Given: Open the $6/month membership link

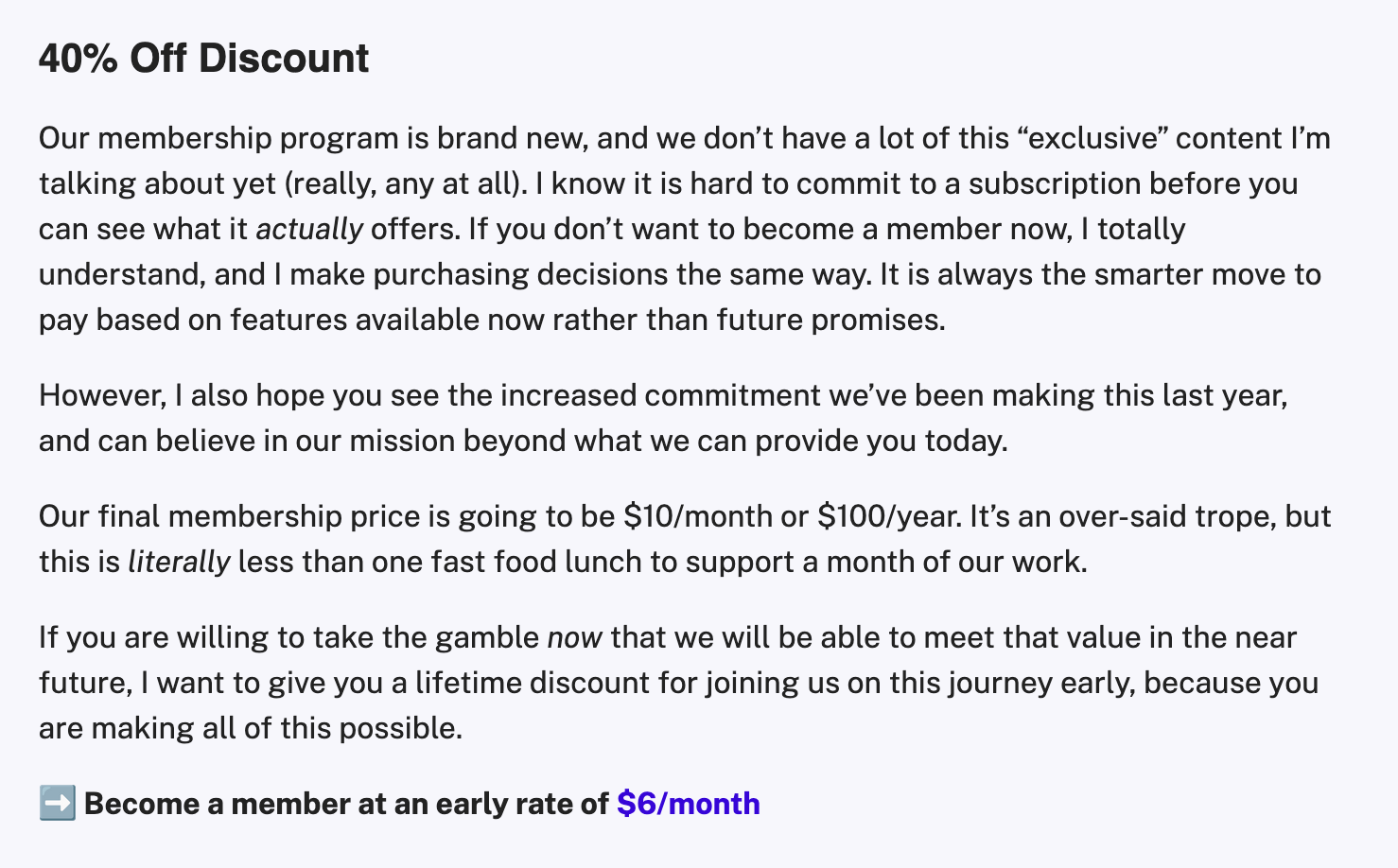Looking at the screenshot, I should [x=688, y=804].
